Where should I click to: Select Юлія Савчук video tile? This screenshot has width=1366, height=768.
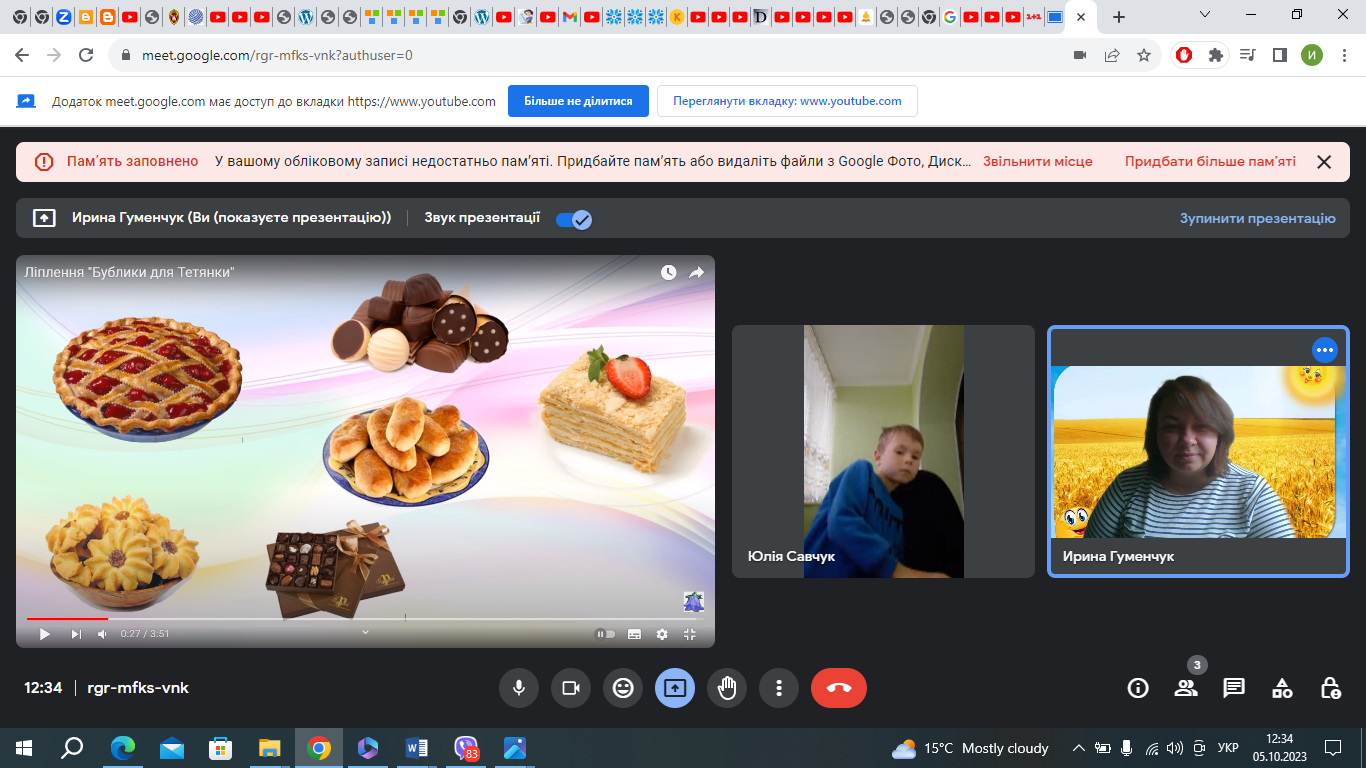pyautogui.click(x=883, y=451)
